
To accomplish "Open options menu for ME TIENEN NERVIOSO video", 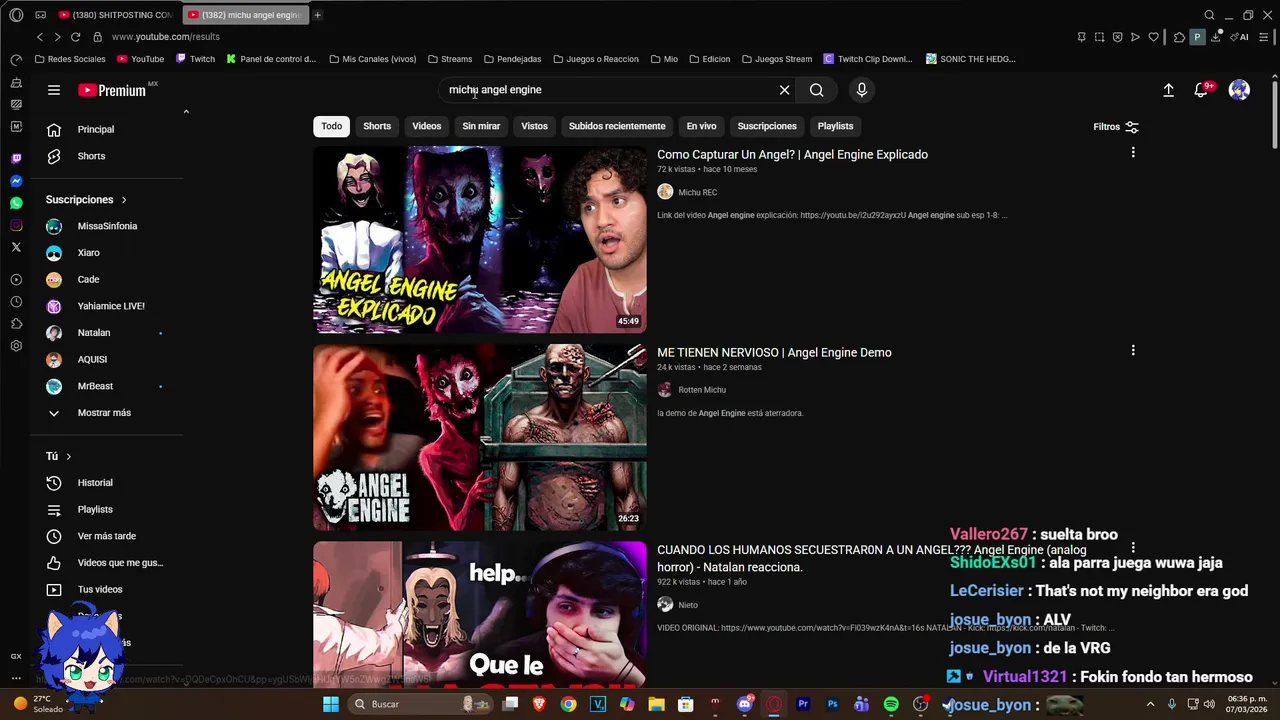I will 1133,351.
